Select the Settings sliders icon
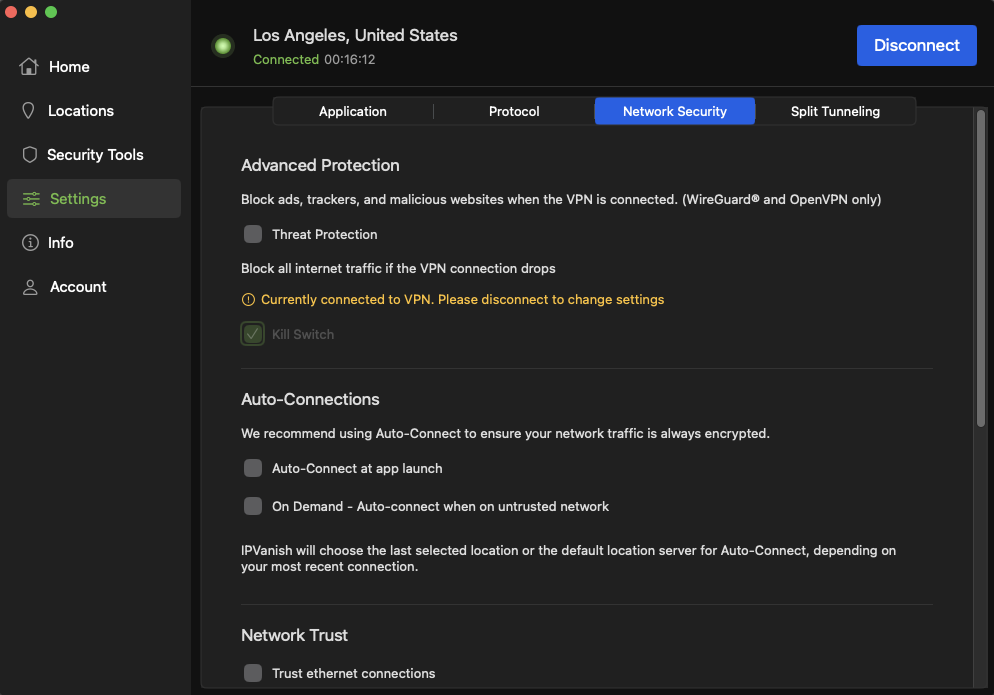The width and height of the screenshot is (994, 695). (29, 198)
